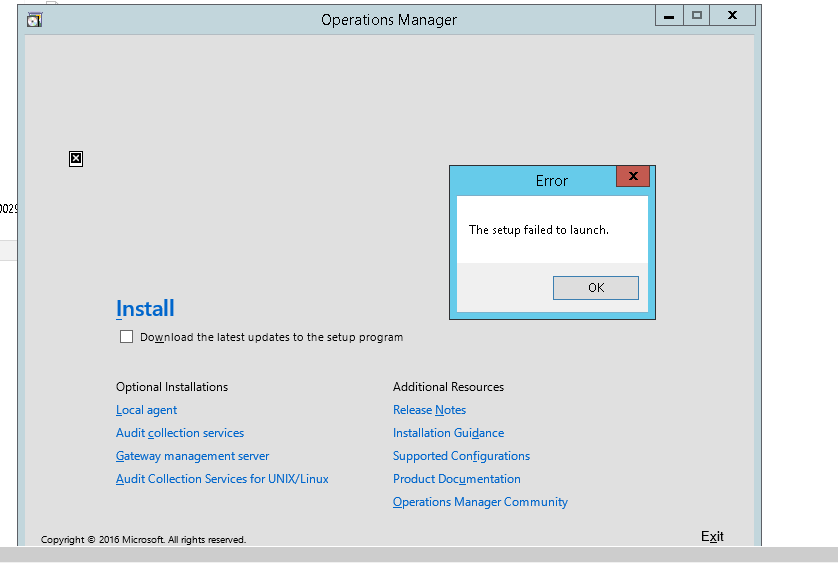Visit Operations Manager Community link
This screenshot has width=838, height=563.
pos(480,502)
